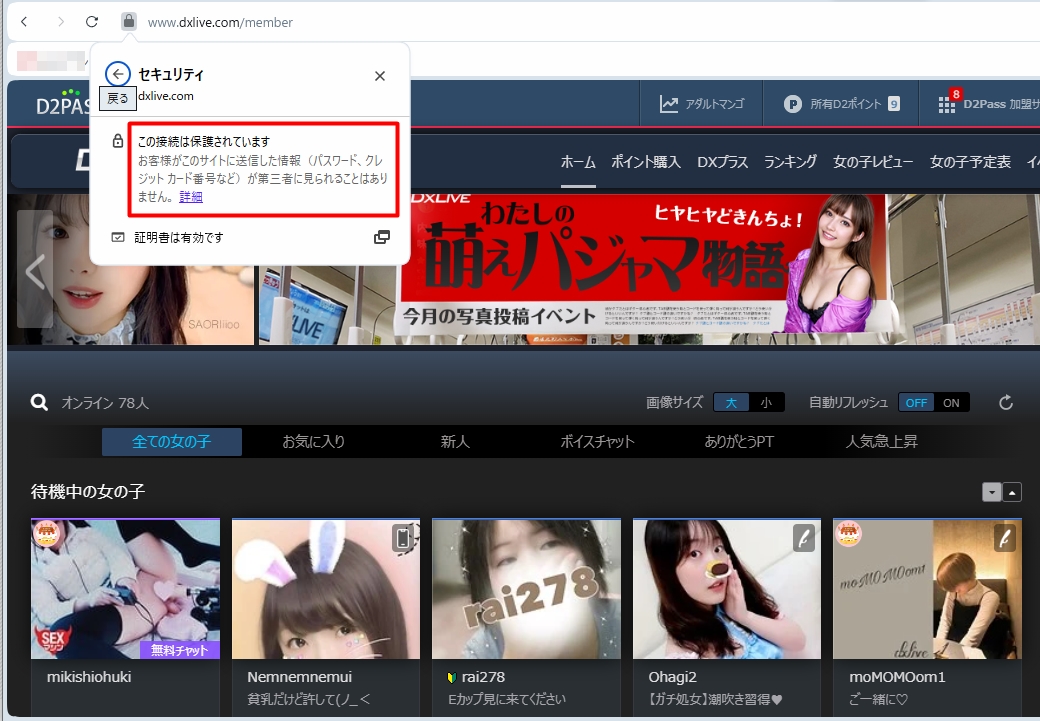Open the 所有D2ポイント balance item

[x=841, y=103]
